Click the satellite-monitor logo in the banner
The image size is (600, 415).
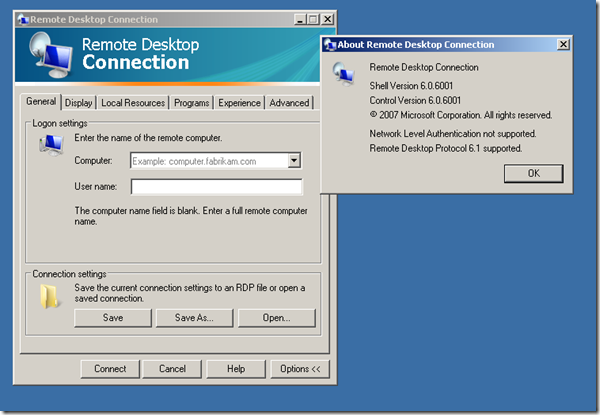click(51, 55)
